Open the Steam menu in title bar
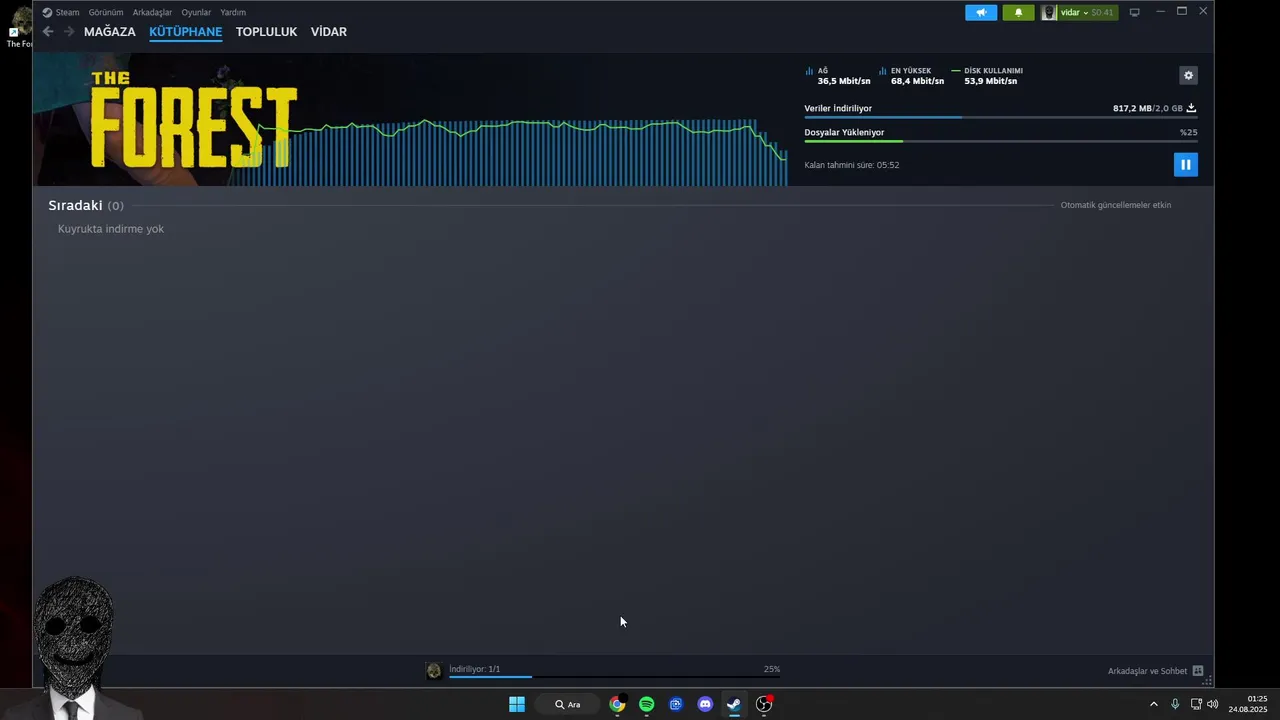This screenshot has width=1280, height=720. point(61,12)
